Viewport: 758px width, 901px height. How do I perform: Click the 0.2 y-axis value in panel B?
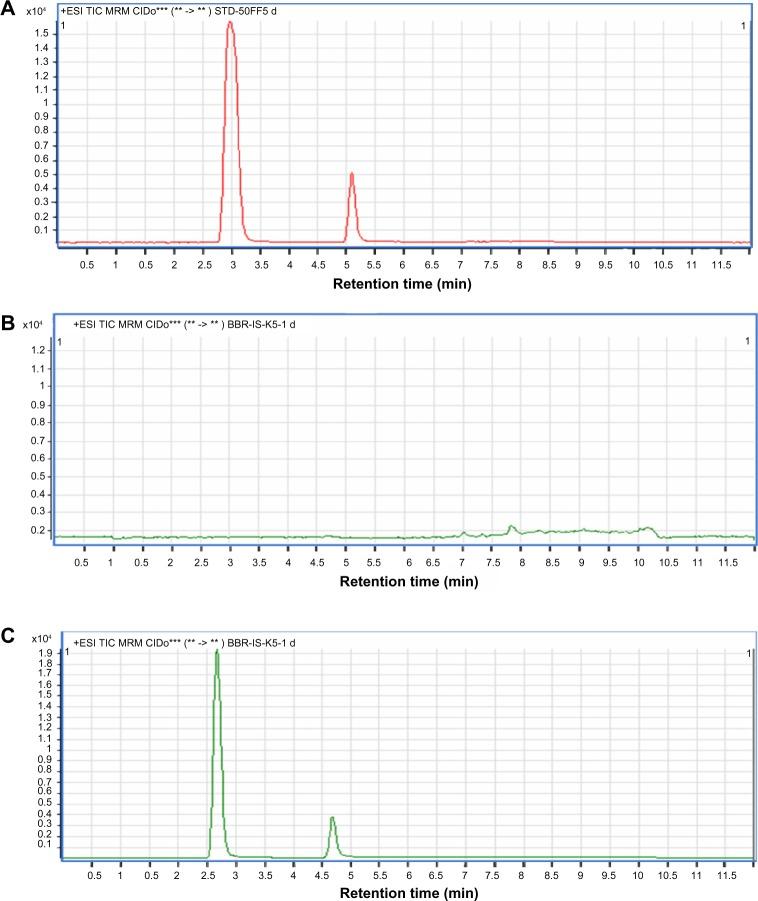tap(38, 530)
